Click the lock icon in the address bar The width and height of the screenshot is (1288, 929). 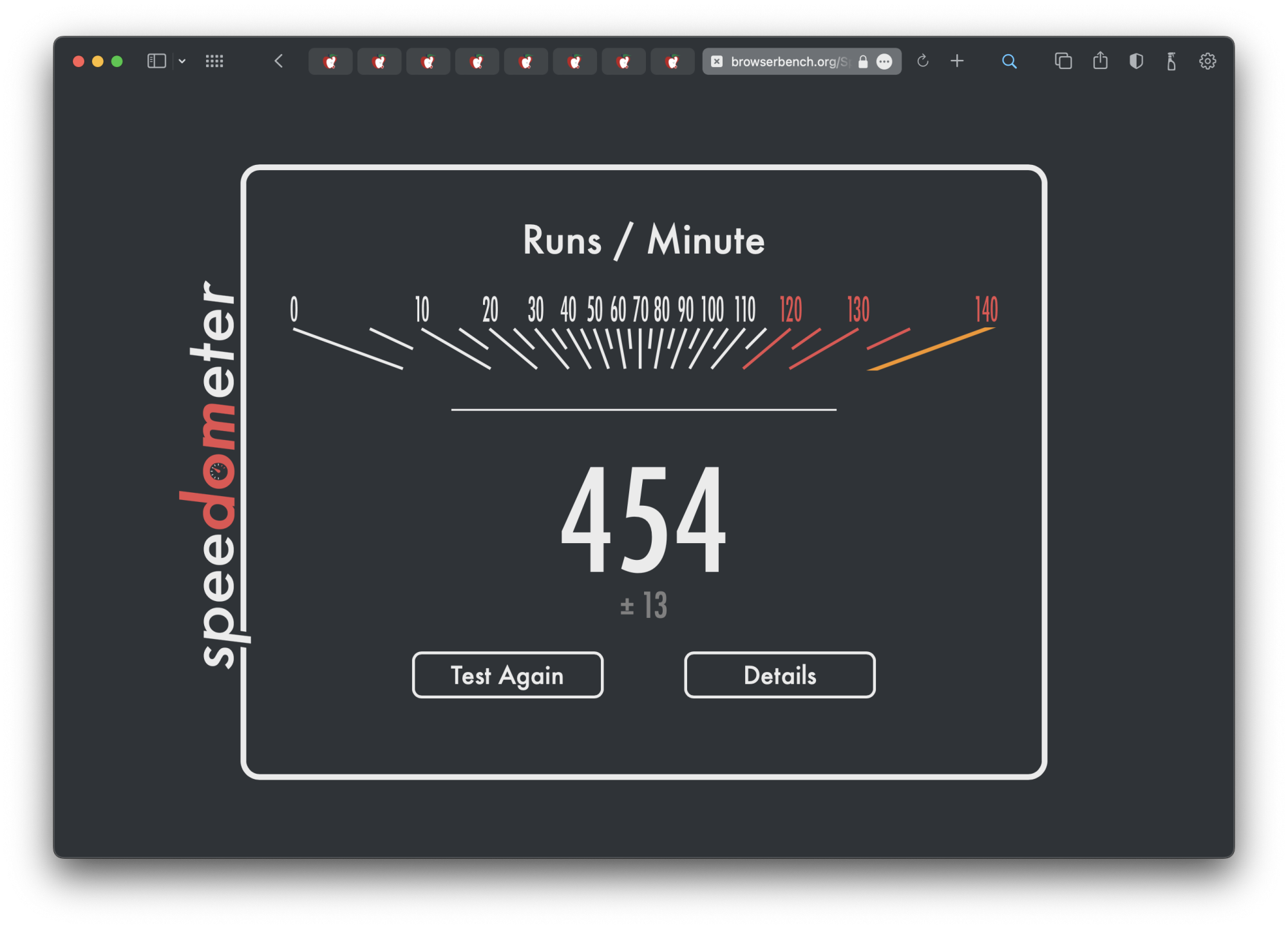(864, 62)
